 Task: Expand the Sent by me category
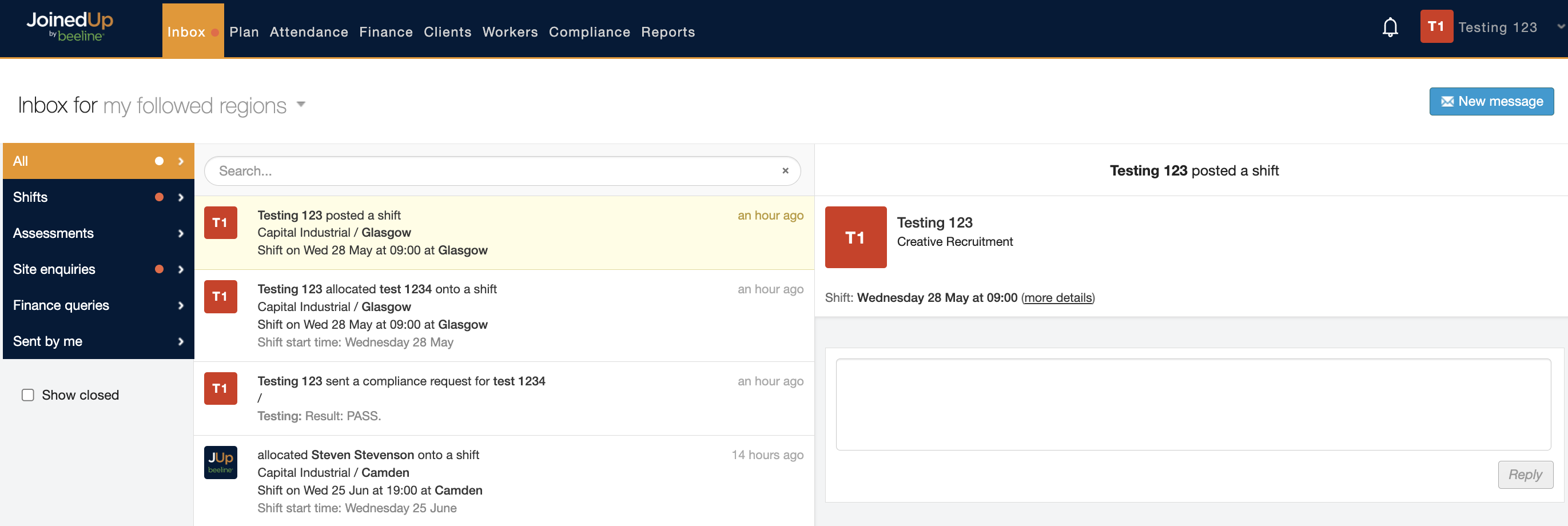(x=98, y=341)
